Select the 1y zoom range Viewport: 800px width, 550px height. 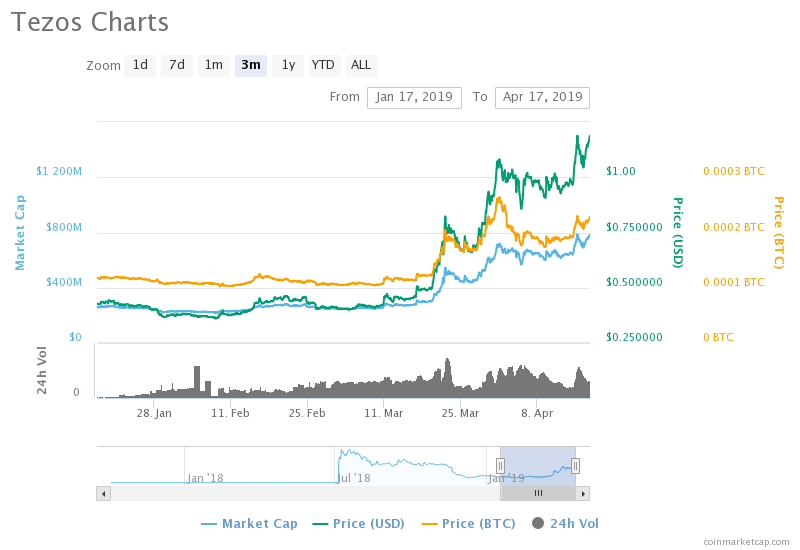288,65
